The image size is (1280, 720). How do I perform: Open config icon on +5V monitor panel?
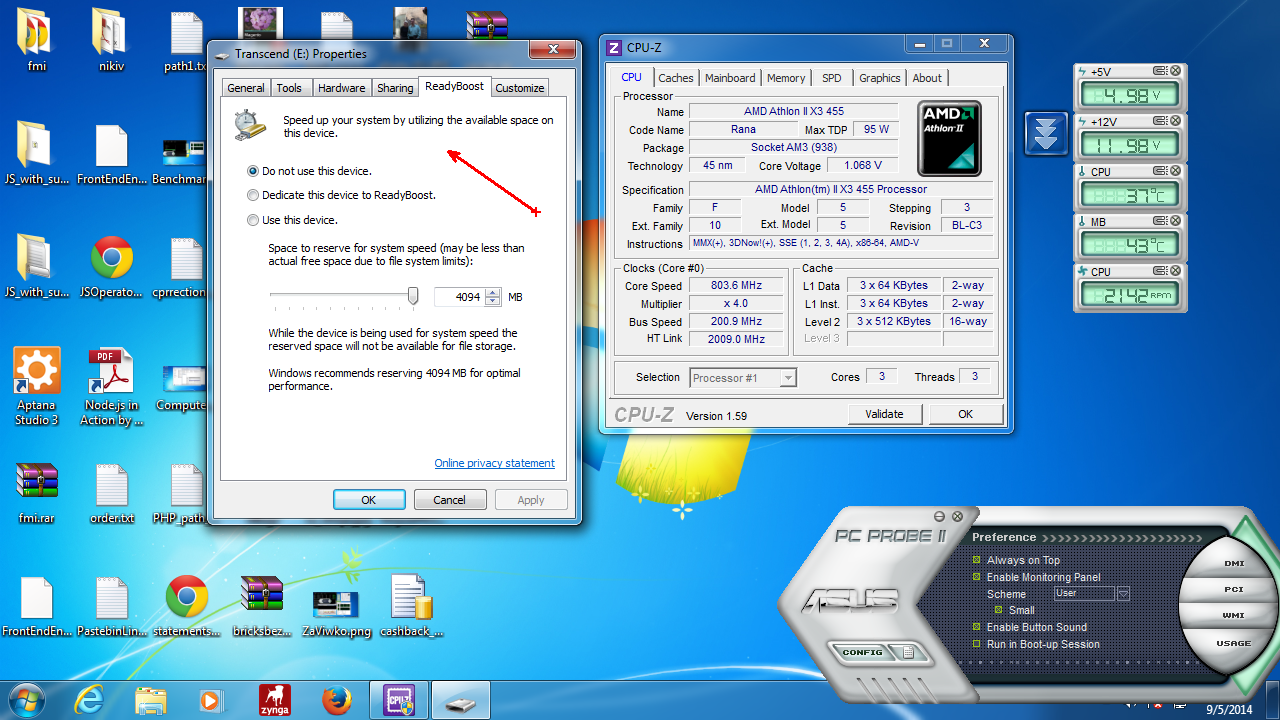pyautogui.click(x=1160, y=71)
